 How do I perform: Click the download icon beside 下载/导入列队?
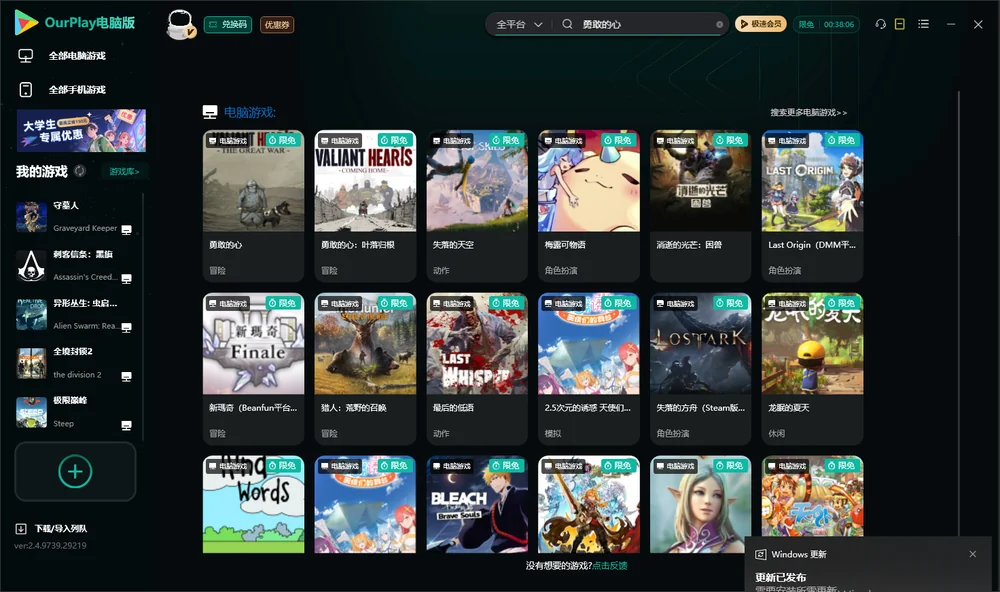[x=21, y=528]
